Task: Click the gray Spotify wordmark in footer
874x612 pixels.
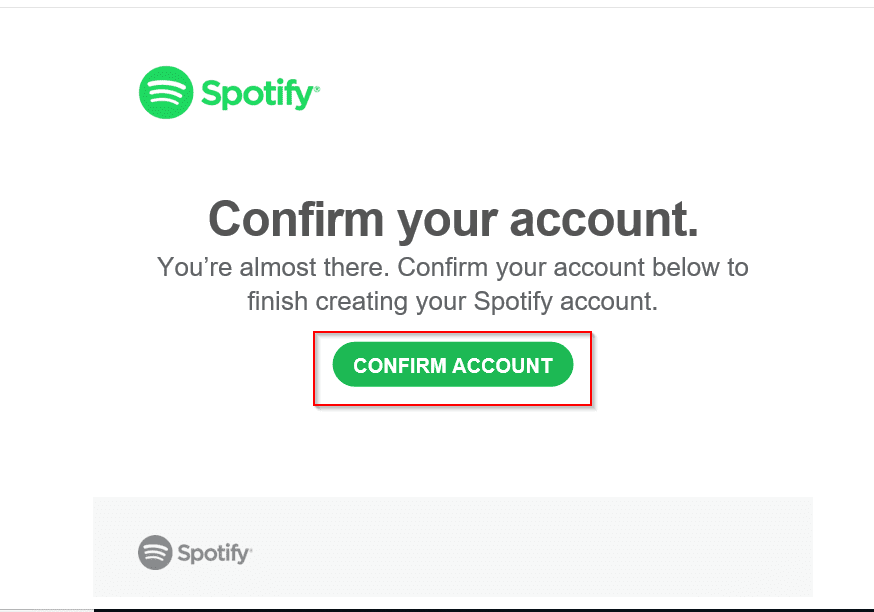Action: [x=213, y=553]
